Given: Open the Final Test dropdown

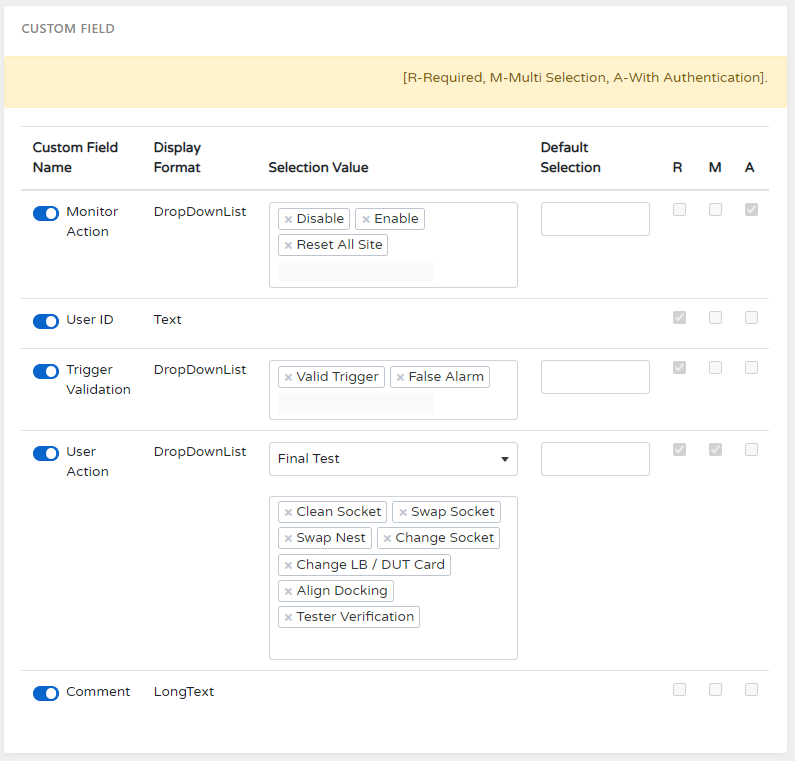Looking at the screenshot, I should [393, 459].
